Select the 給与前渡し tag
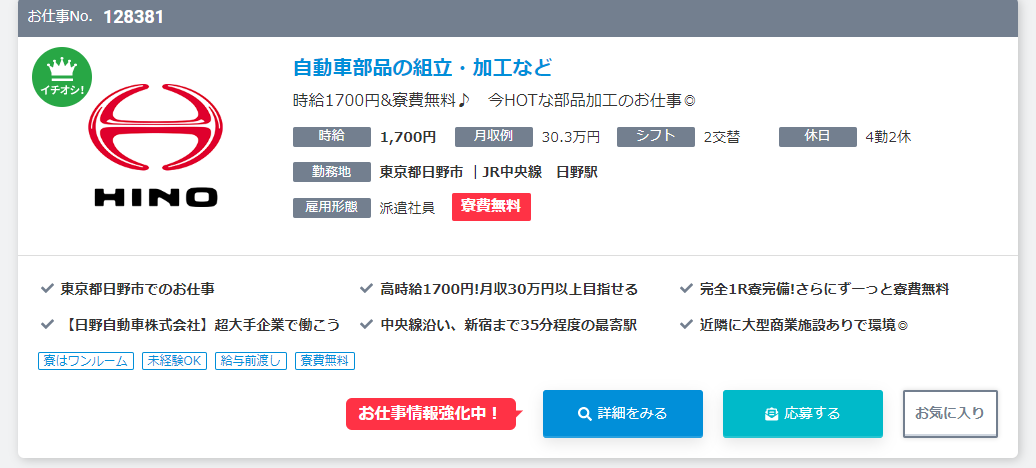The height and width of the screenshot is (468, 1036). pyautogui.click(x=251, y=361)
